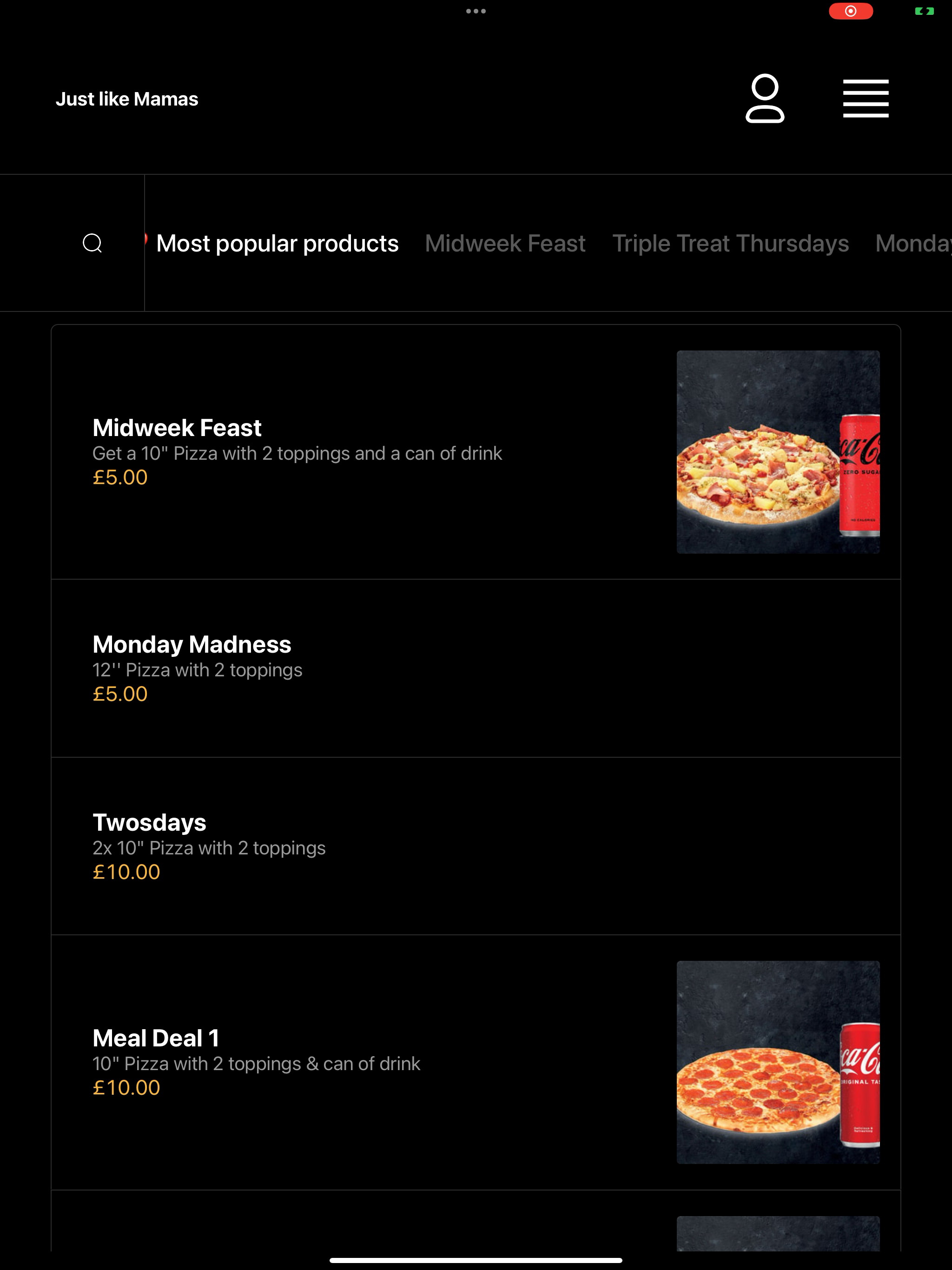
Task: Open the Midweek Feast product item
Action: [476, 452]
